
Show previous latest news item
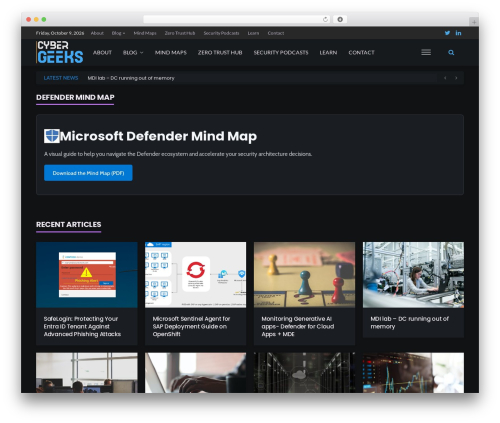[445, 78]
